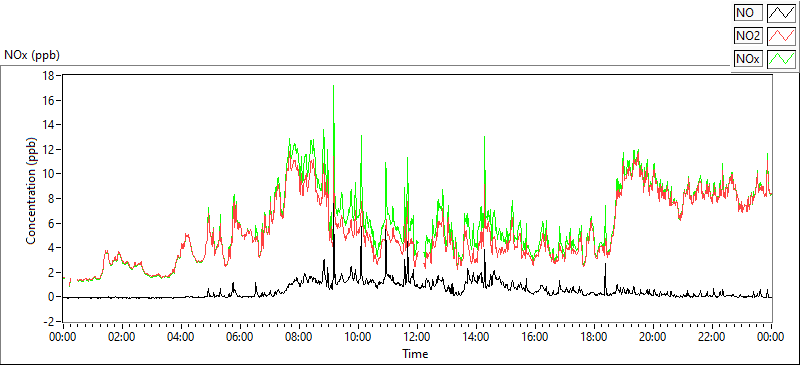Viewport: 800px width, 365px height.
Task: Click the 12:00 x-axis time label
Action: click(x=417, y=337)
